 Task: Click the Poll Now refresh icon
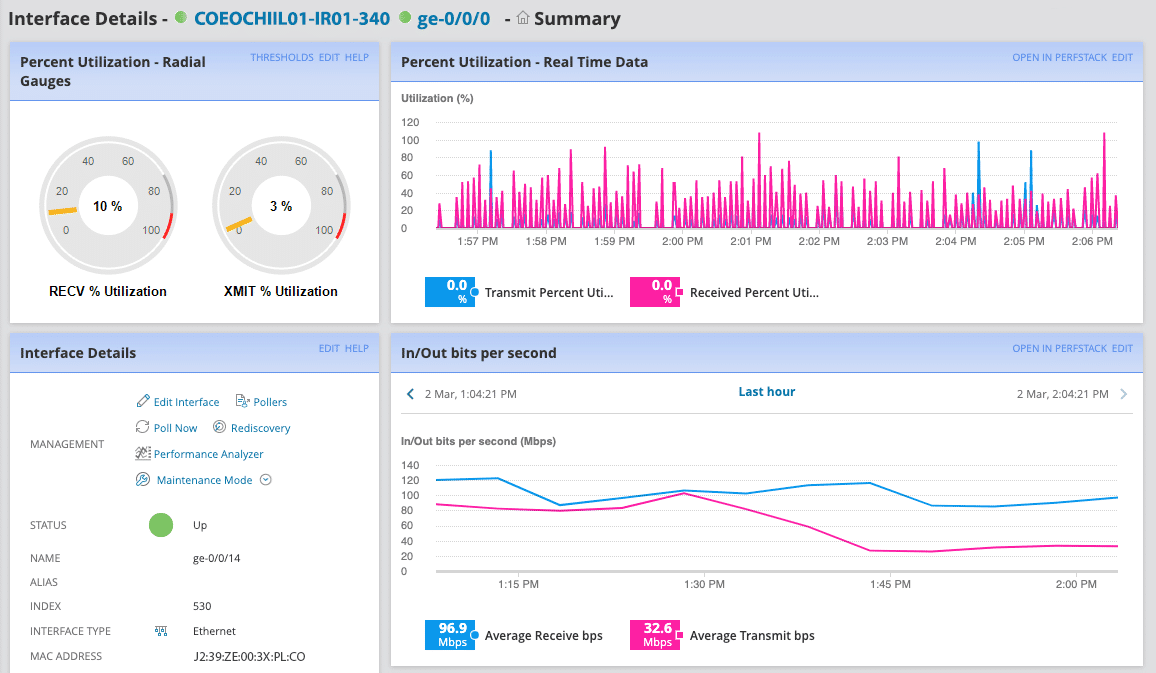(x=142, y=427)
